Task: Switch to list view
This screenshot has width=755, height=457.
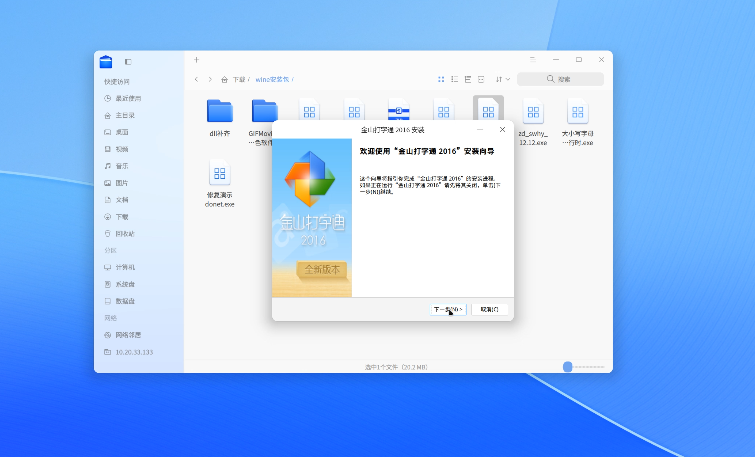Action: tap(454, 79)
